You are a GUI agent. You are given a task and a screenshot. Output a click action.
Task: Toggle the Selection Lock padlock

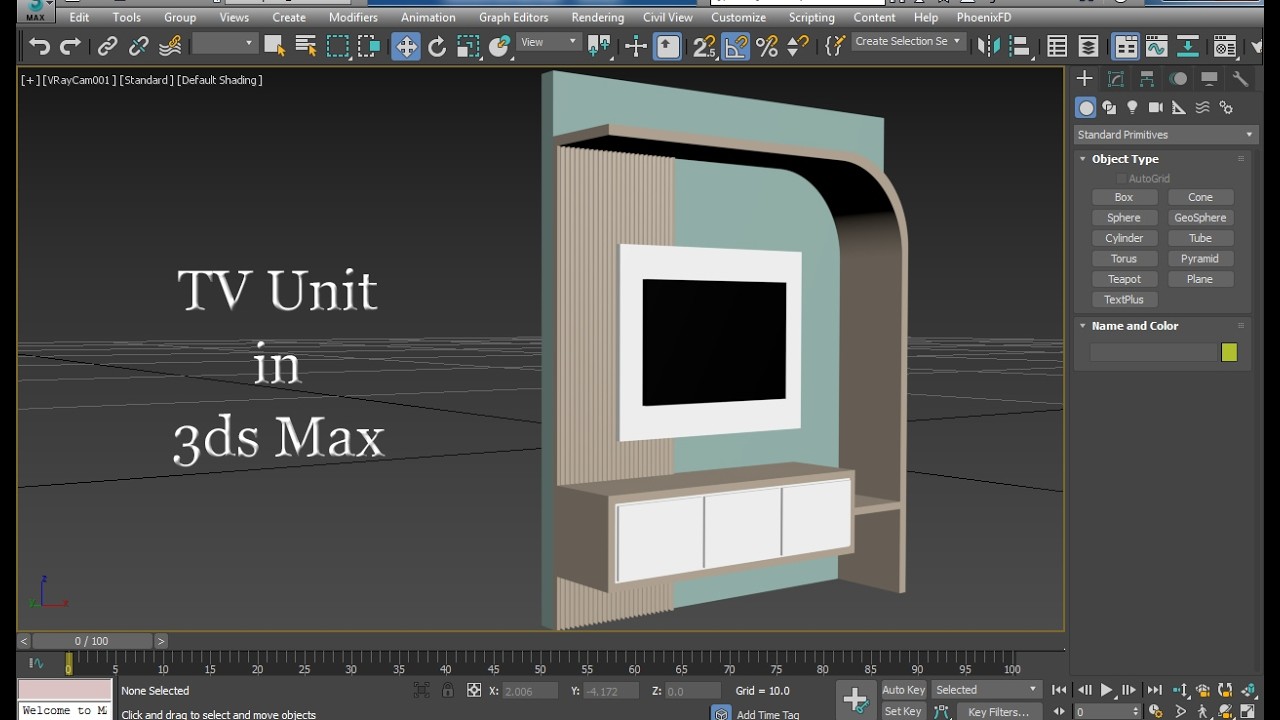447,690
